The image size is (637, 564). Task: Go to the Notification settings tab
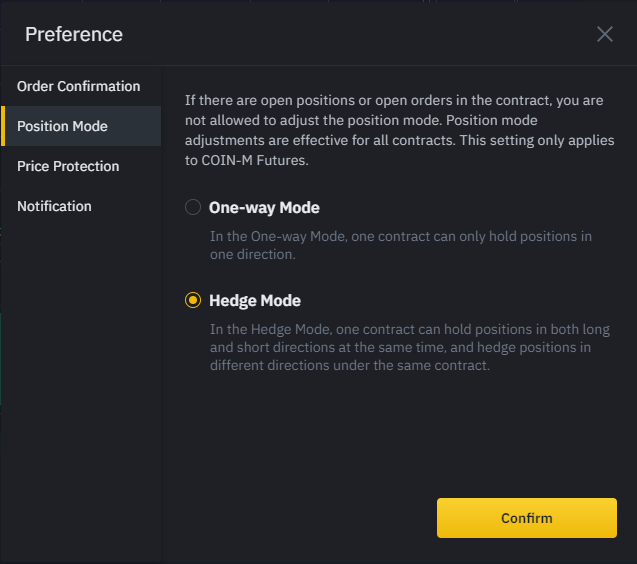pyautogui.click(x=54, y=206)
